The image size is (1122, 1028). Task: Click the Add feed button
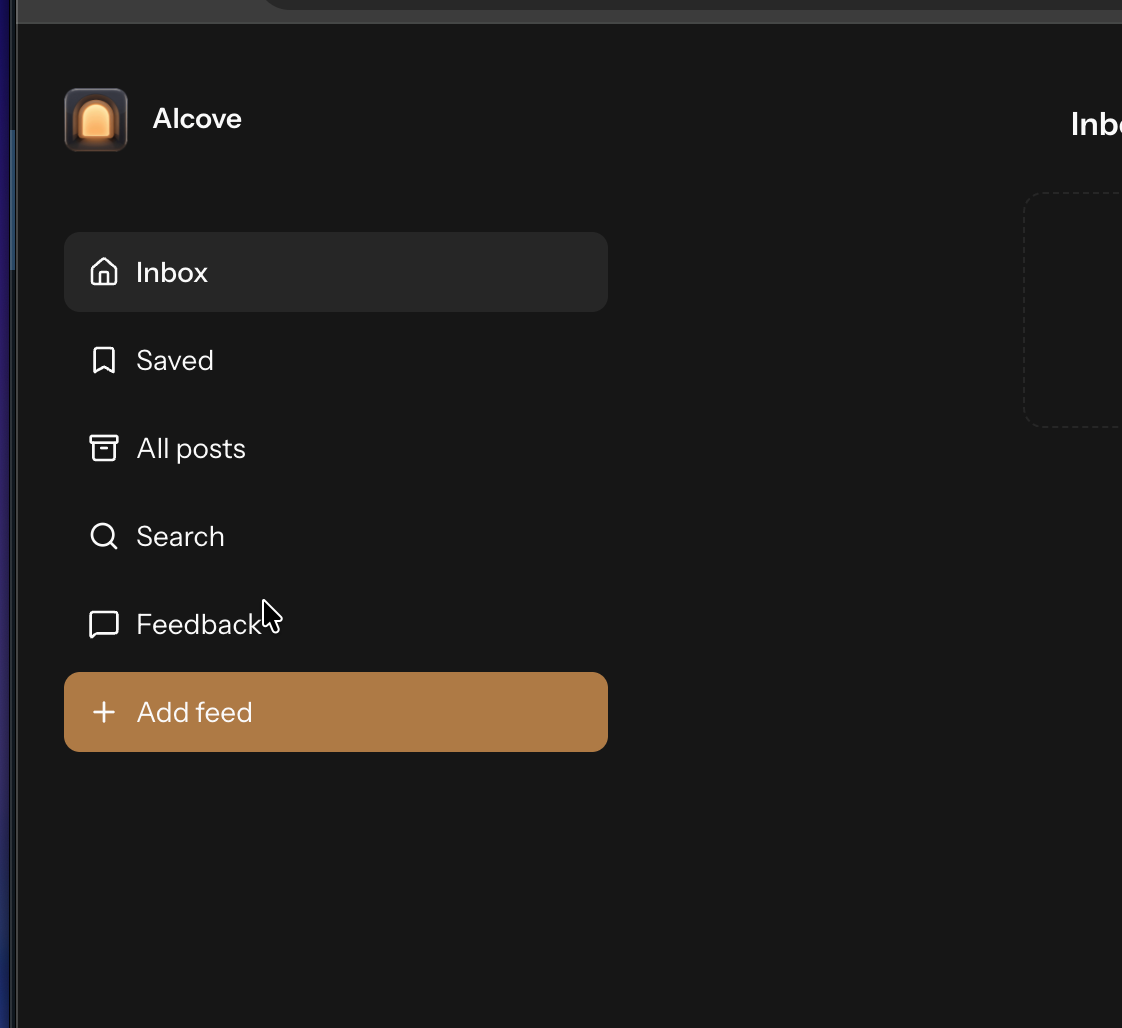(x=336, y=712)
